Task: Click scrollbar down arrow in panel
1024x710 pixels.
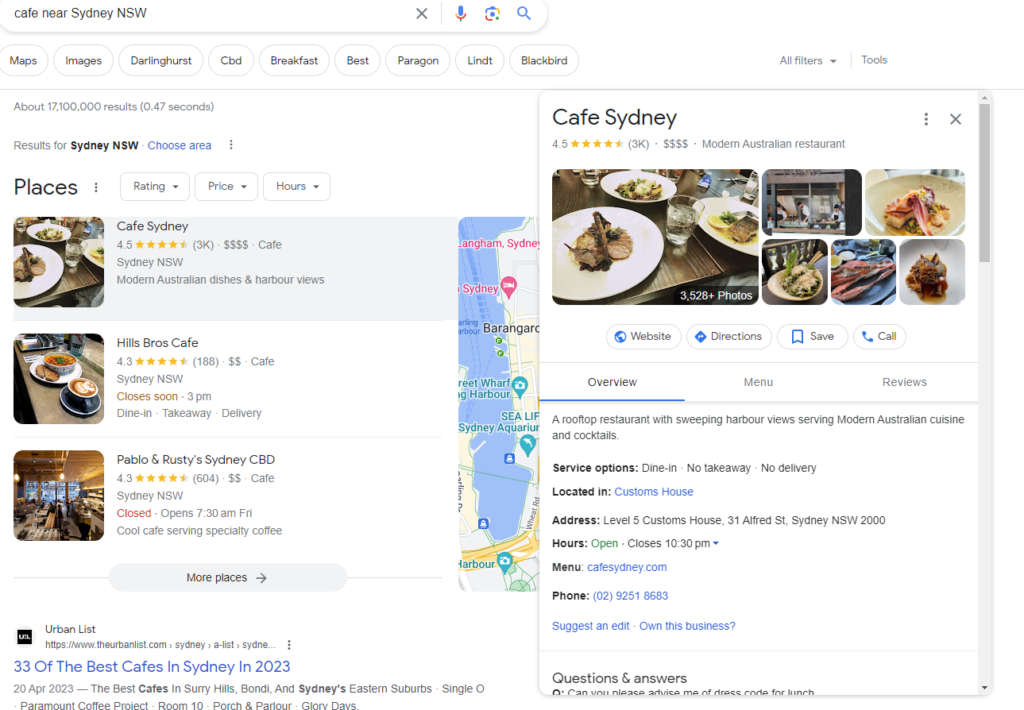Action: click(985, 687)
